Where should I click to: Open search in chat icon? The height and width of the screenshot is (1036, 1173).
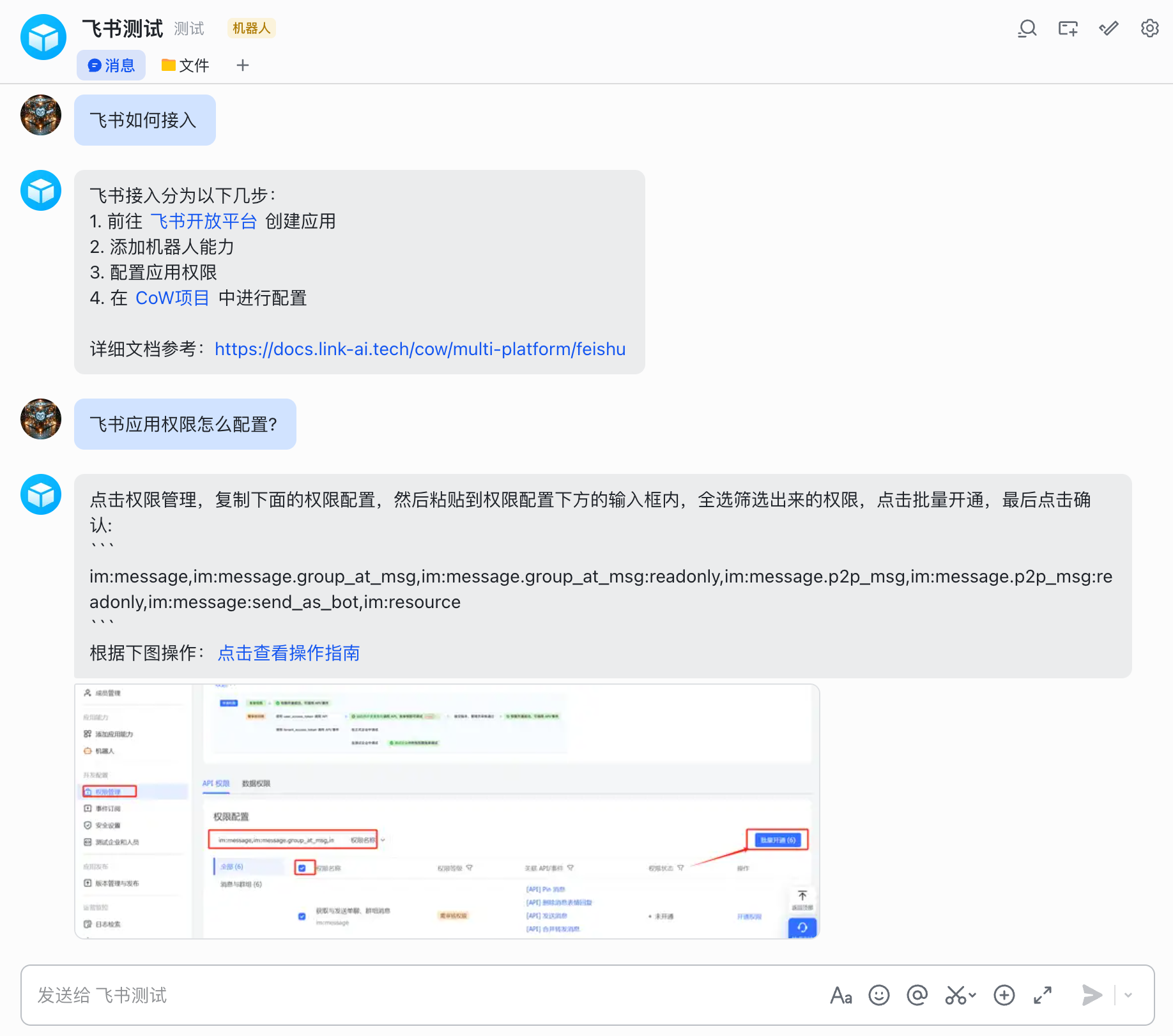click(x=1027, y=29)
